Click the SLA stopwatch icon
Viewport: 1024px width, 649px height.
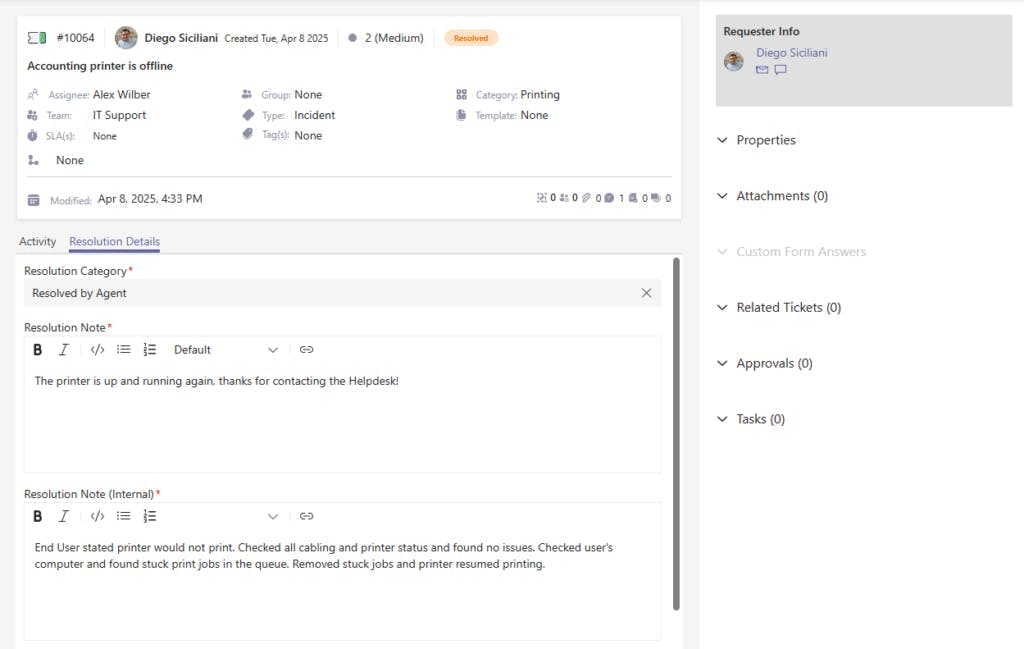[x=32, y=135]
